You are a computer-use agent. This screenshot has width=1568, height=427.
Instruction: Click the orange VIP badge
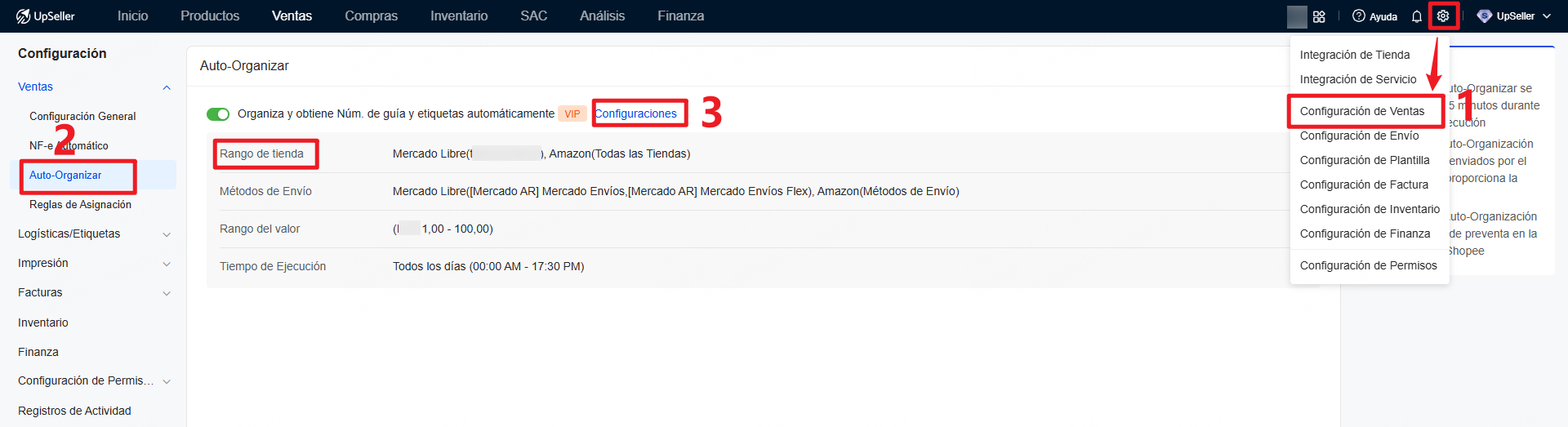[x=572, y=114]
